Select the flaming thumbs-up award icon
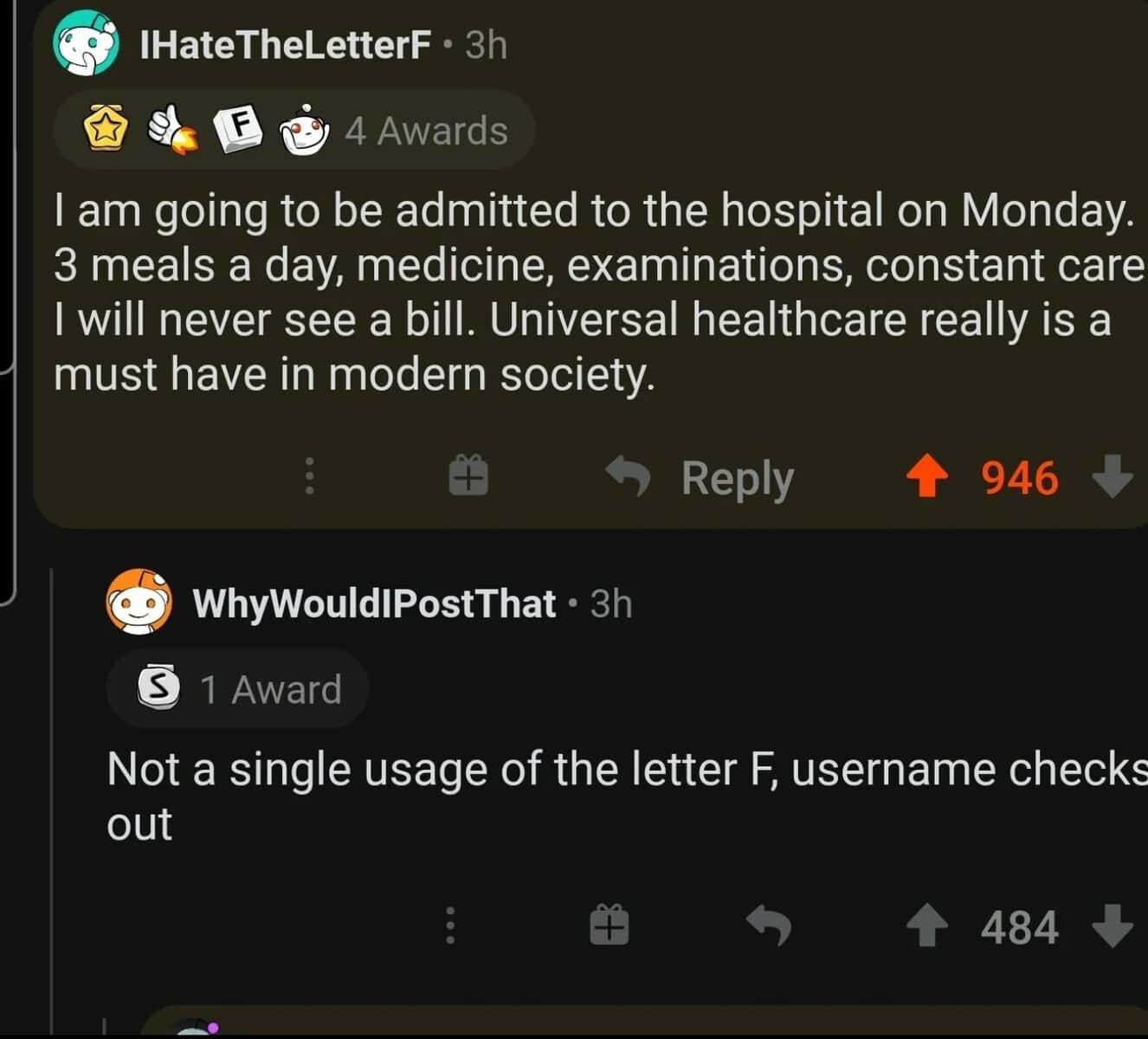The image size is (1148, 1039). (x=170, y=128)
